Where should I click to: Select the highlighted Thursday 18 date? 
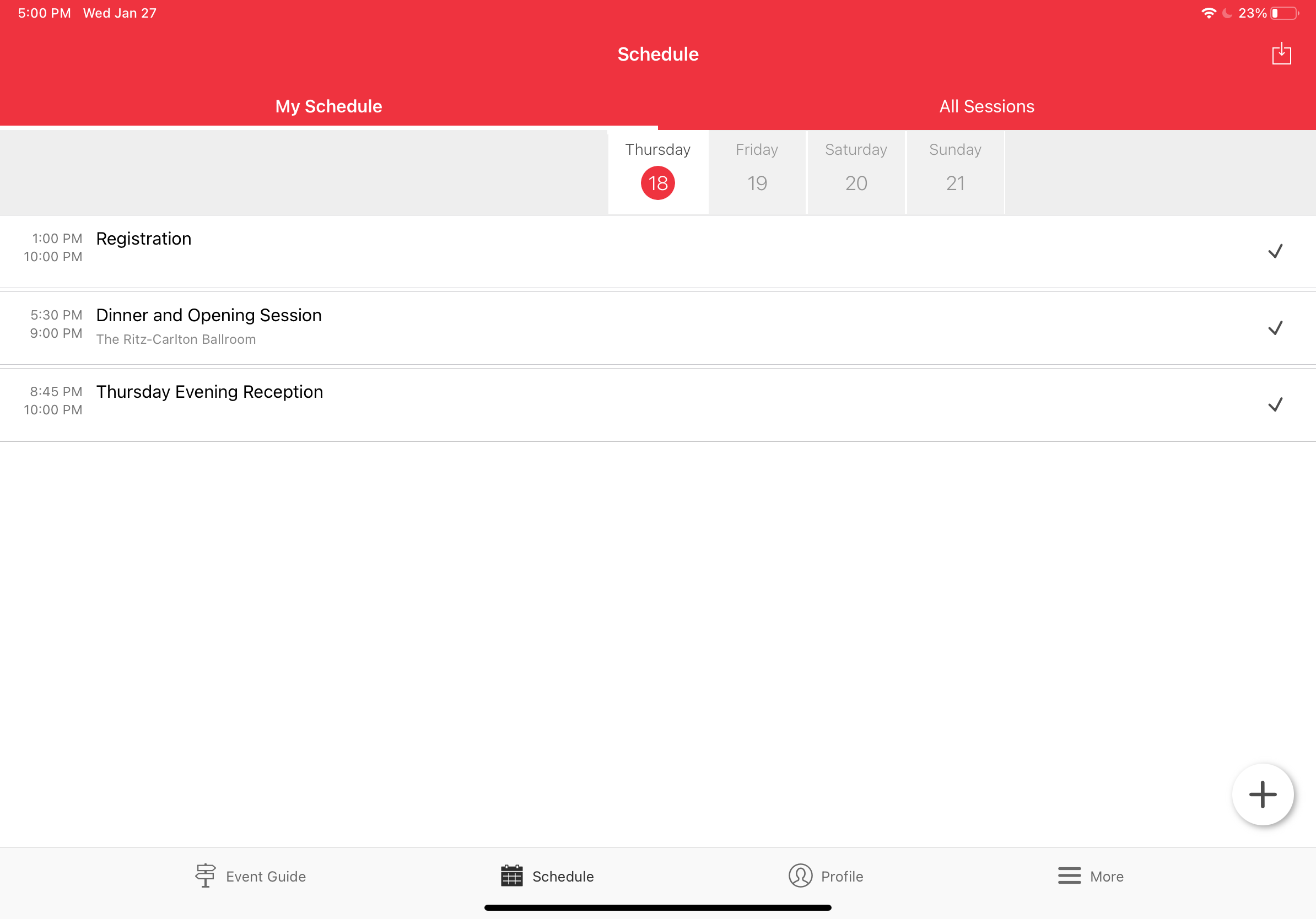(657, 172)
